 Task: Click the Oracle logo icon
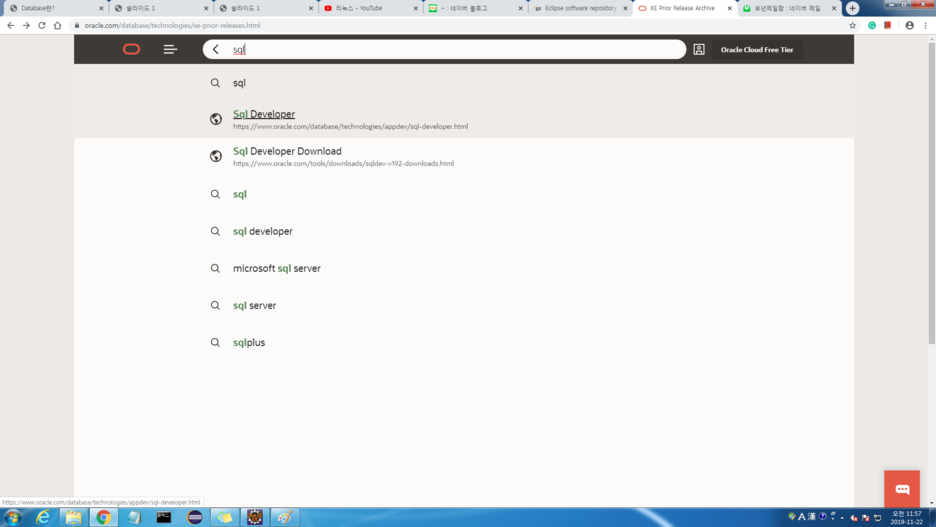131,50
